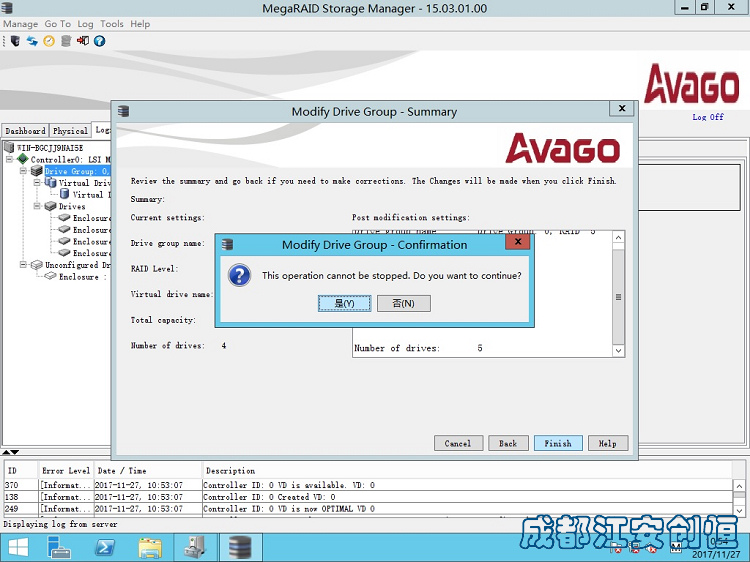Click the Windows Start button
The image size is (750, 562).
click(18, 547)
